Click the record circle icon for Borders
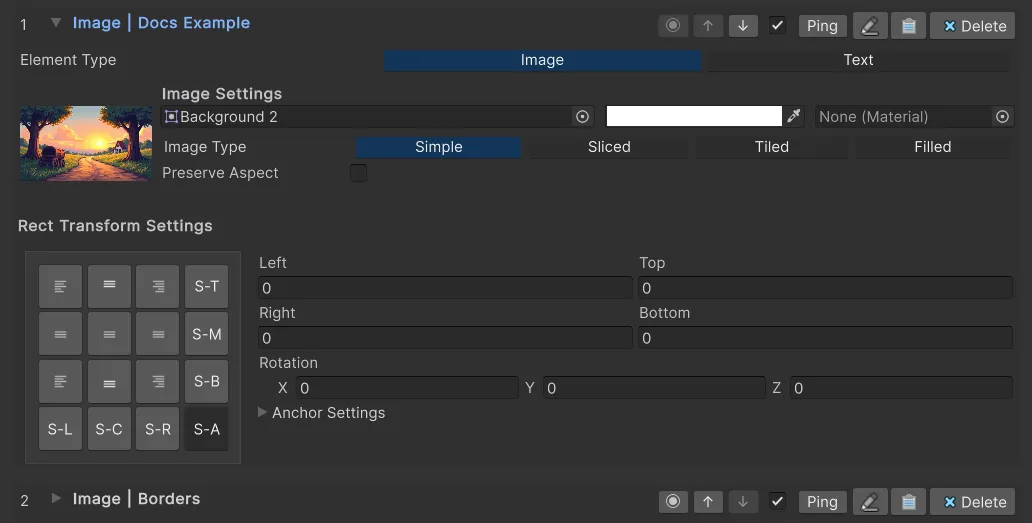 pyautogui.click(x=673, y=501)
